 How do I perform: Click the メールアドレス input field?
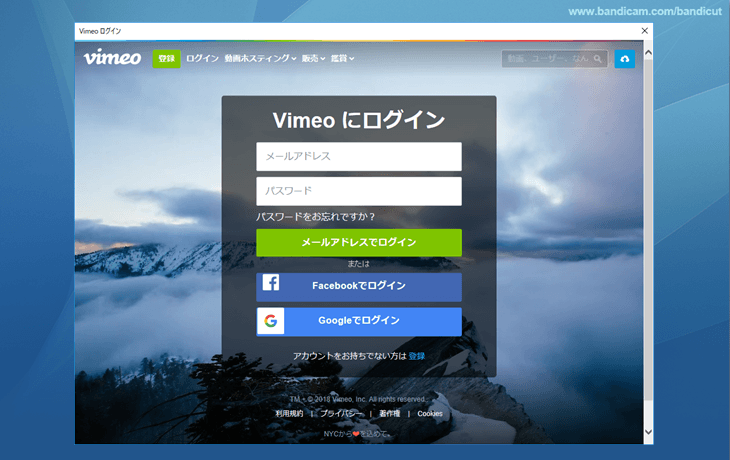(x=359, y=156)
